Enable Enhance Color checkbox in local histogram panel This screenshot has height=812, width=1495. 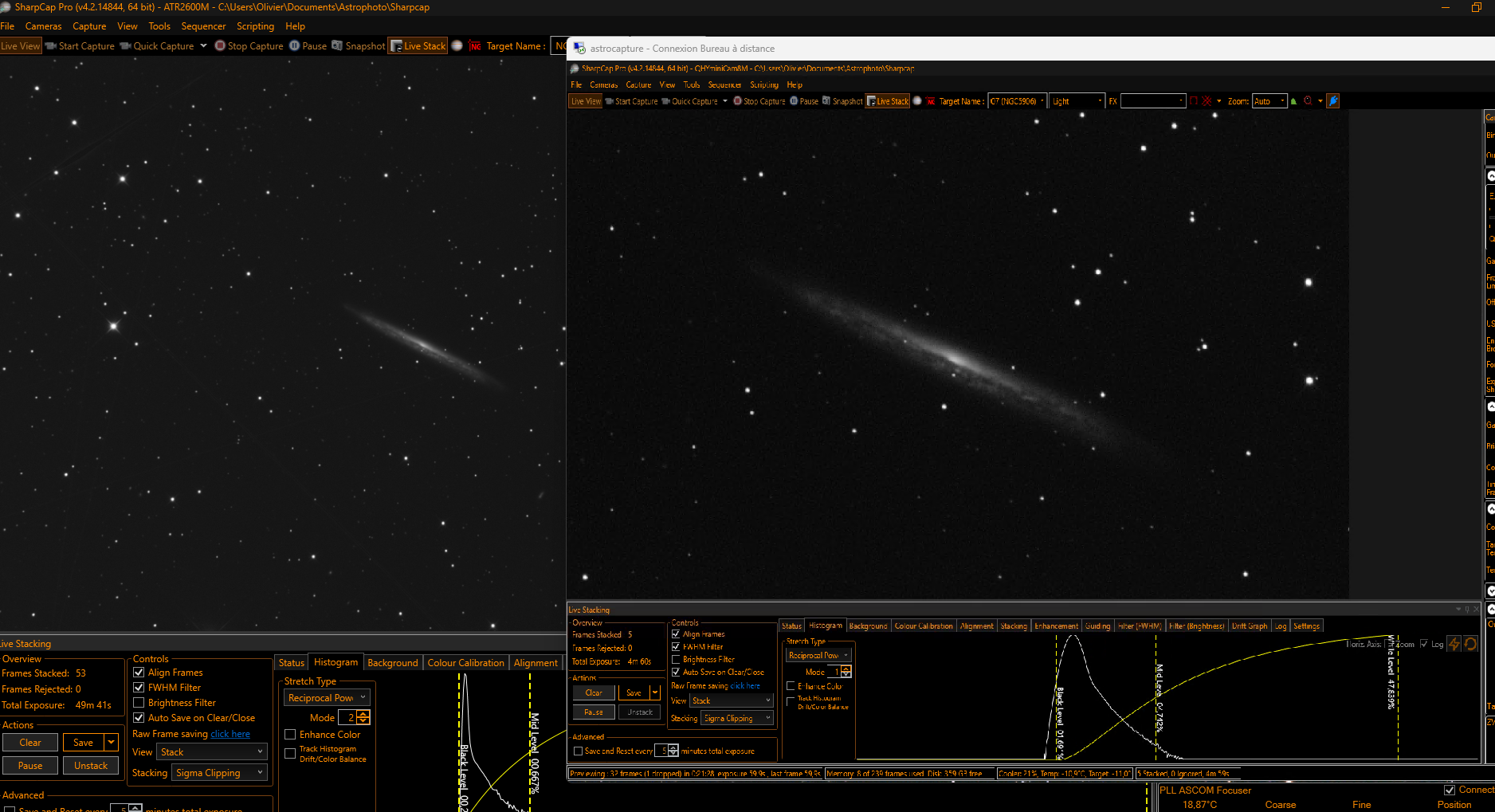pyautogui.click(x=290, y=735)
